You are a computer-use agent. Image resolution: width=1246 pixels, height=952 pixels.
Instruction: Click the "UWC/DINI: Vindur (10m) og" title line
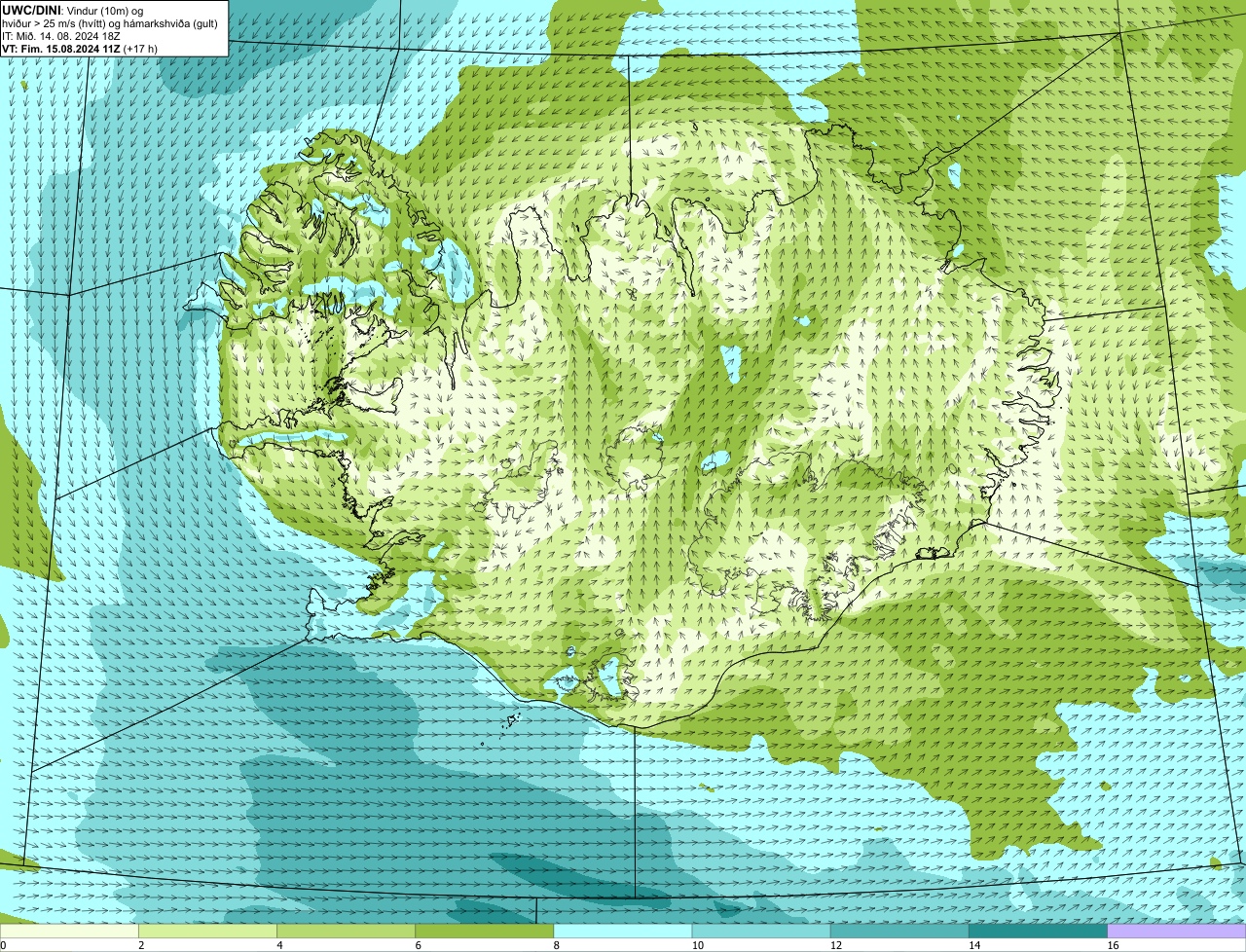(x=72, y=10)
